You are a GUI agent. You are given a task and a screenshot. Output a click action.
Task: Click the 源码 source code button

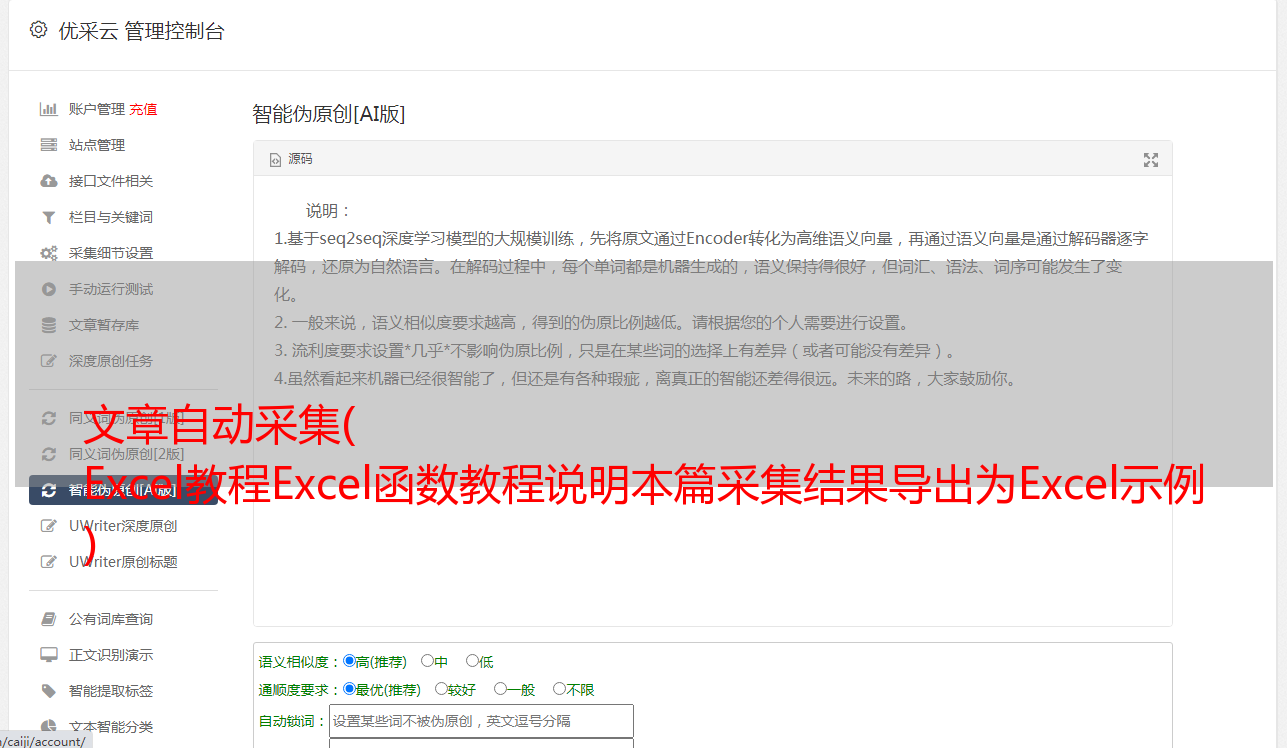click(x=291, y=159)
